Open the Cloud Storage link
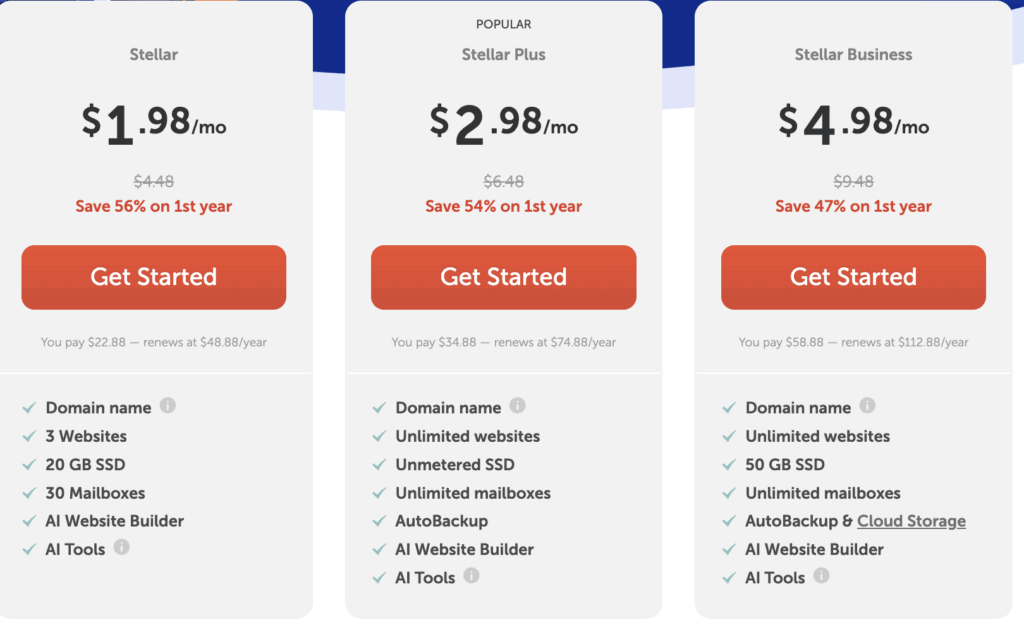This screenshot has width=1024, height=627. [x=911, y=521]
